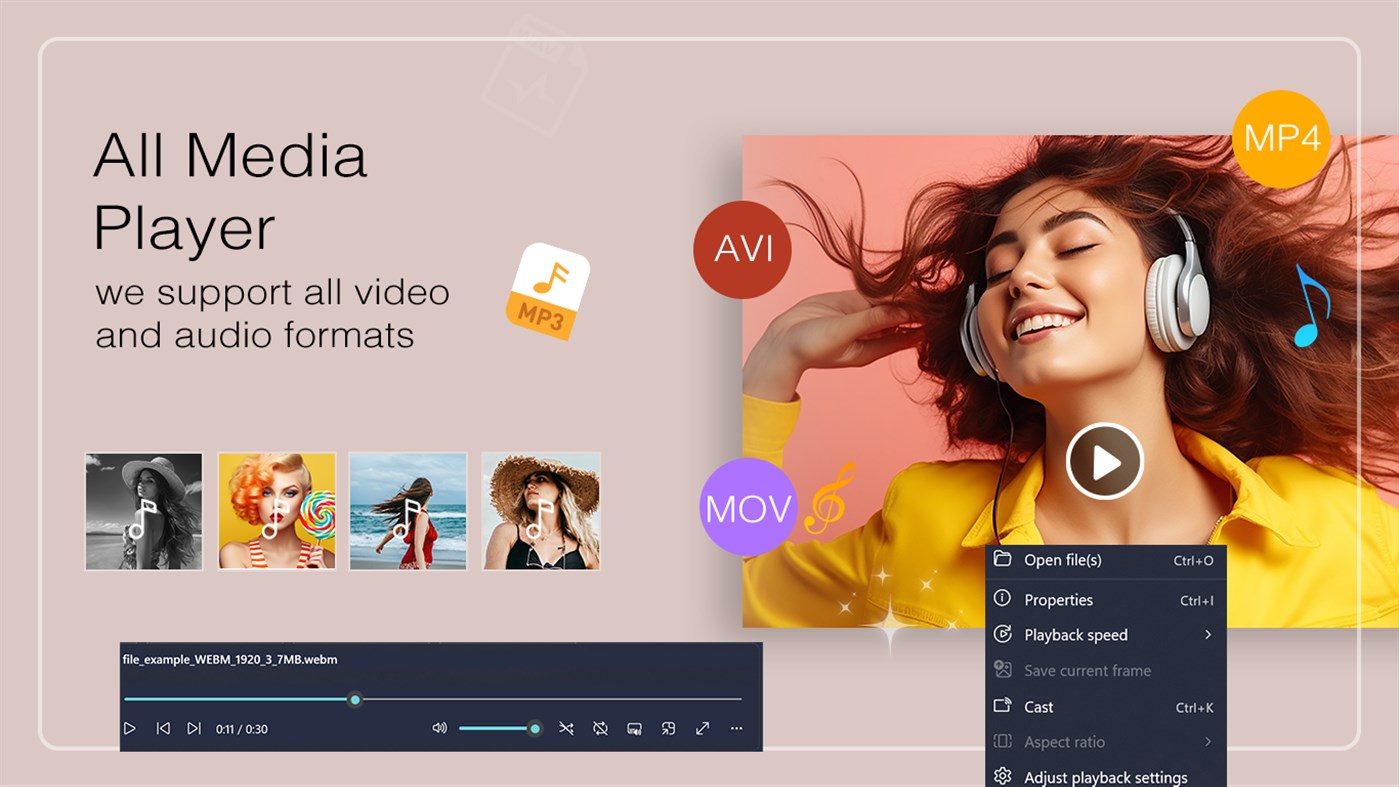Image resolution: width=1399 pixels, height=787 pixels.
Task: Choose Adjust playback settings
Action: click(1106, 776)
